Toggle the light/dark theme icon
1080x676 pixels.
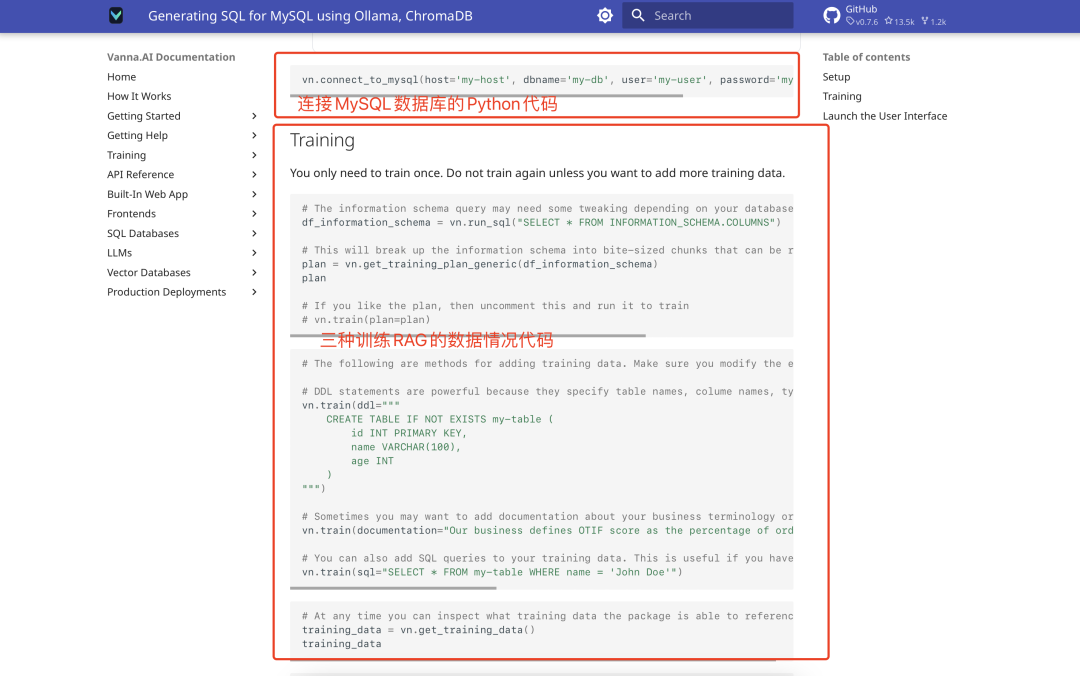click(x=605, y=16)
